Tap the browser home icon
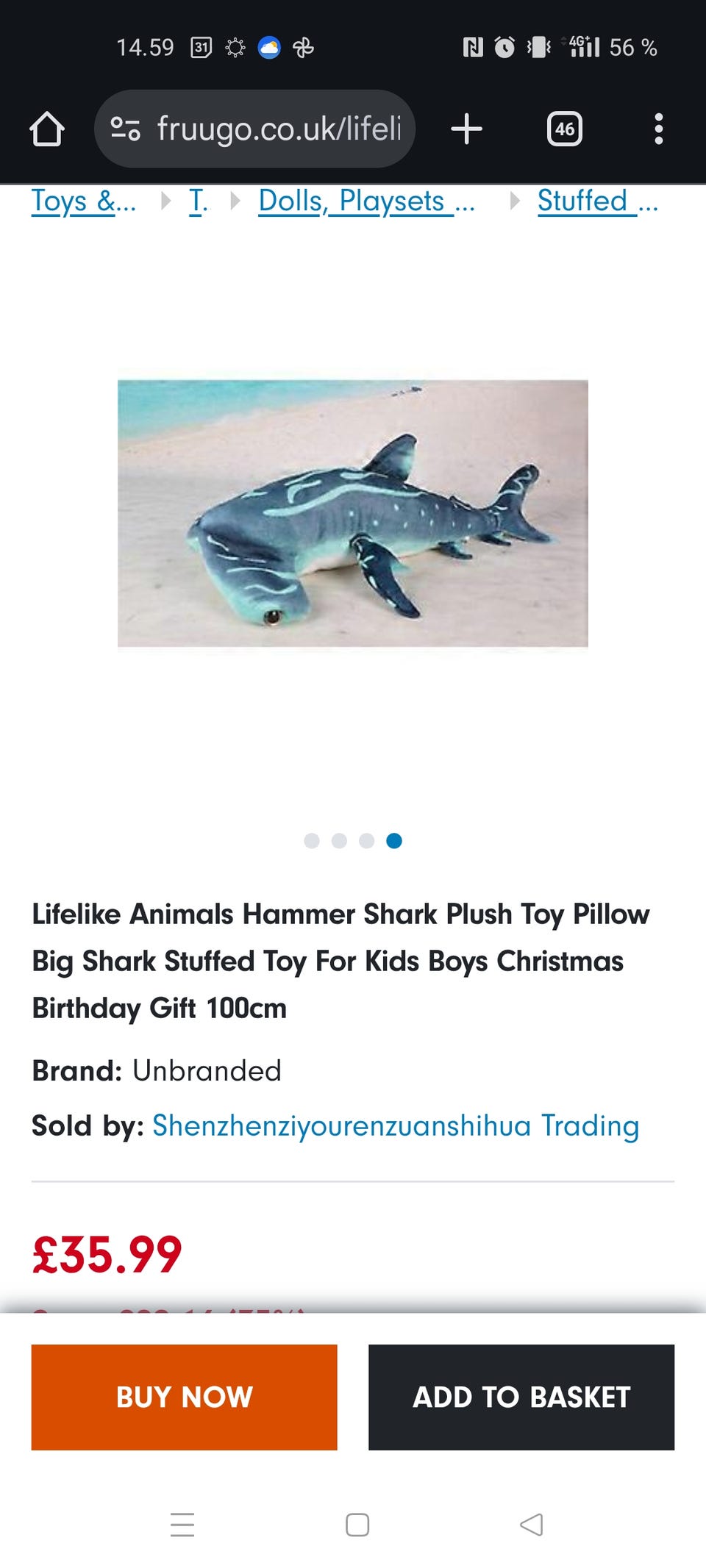Screen dimensions: 706x1568 [x=47, y=129]
